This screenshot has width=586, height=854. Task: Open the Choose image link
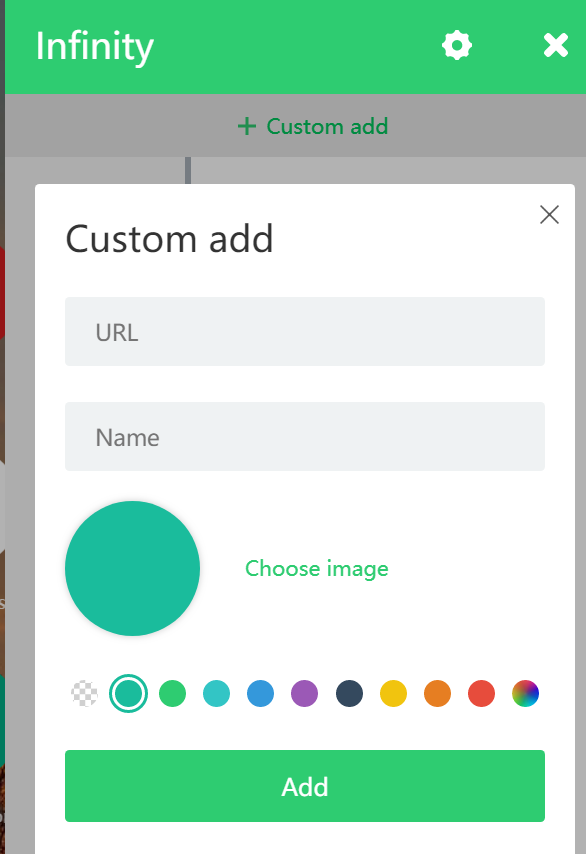[x=316, y=569]
